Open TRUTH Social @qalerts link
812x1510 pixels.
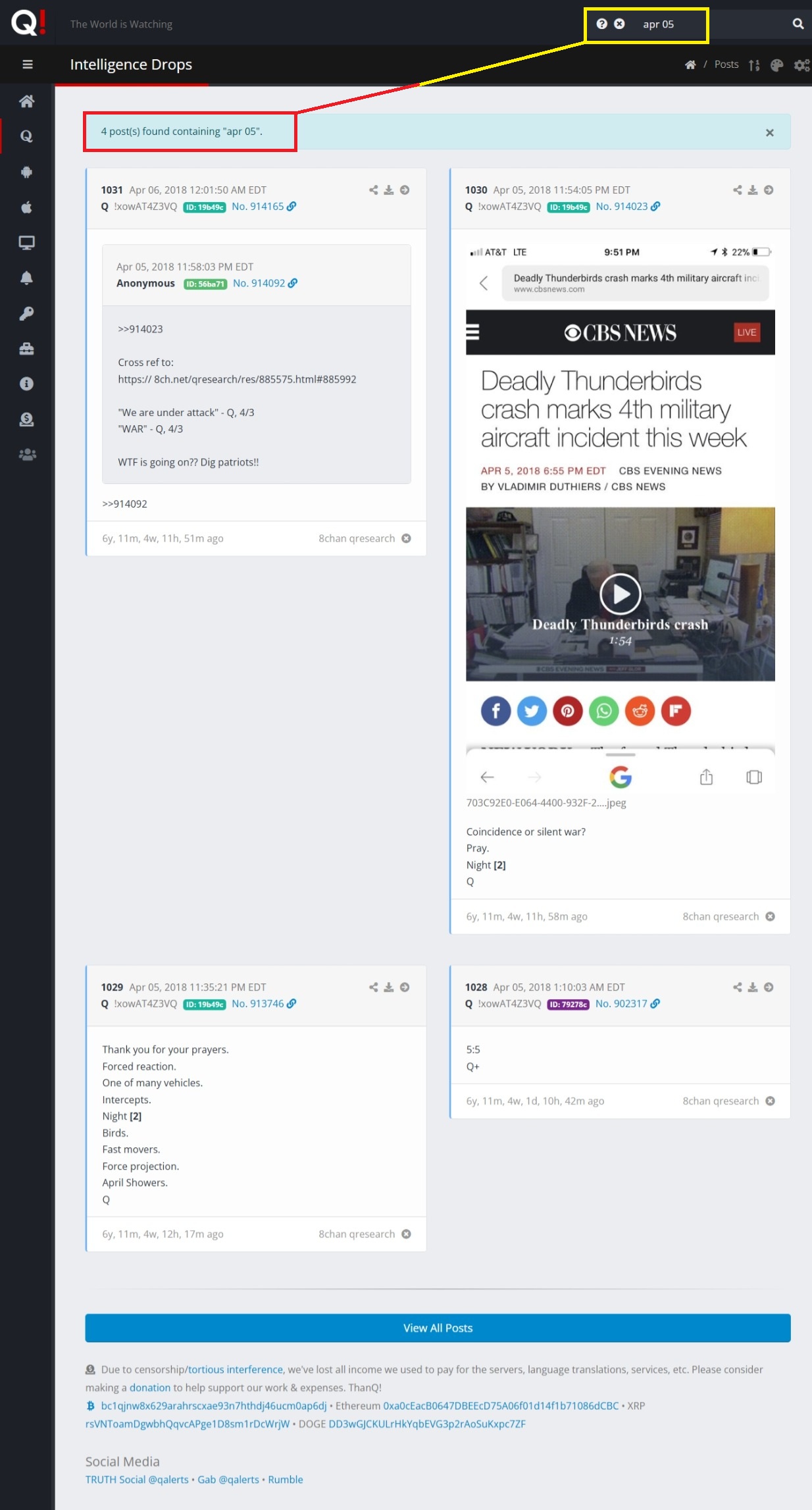point(137,1480)
